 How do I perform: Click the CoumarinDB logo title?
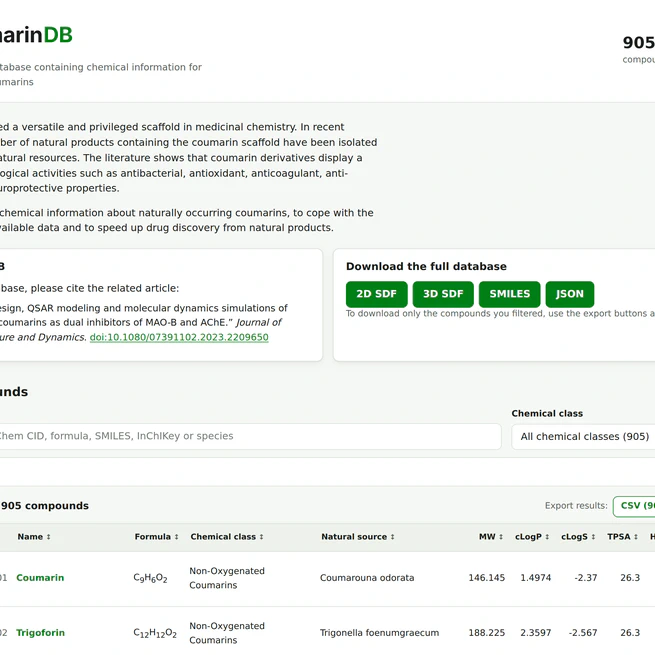(36, 35)
